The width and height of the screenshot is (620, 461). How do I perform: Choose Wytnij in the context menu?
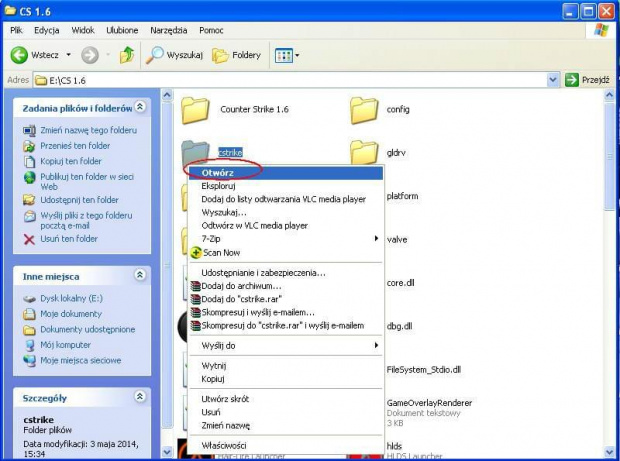[x=285, y=366]
